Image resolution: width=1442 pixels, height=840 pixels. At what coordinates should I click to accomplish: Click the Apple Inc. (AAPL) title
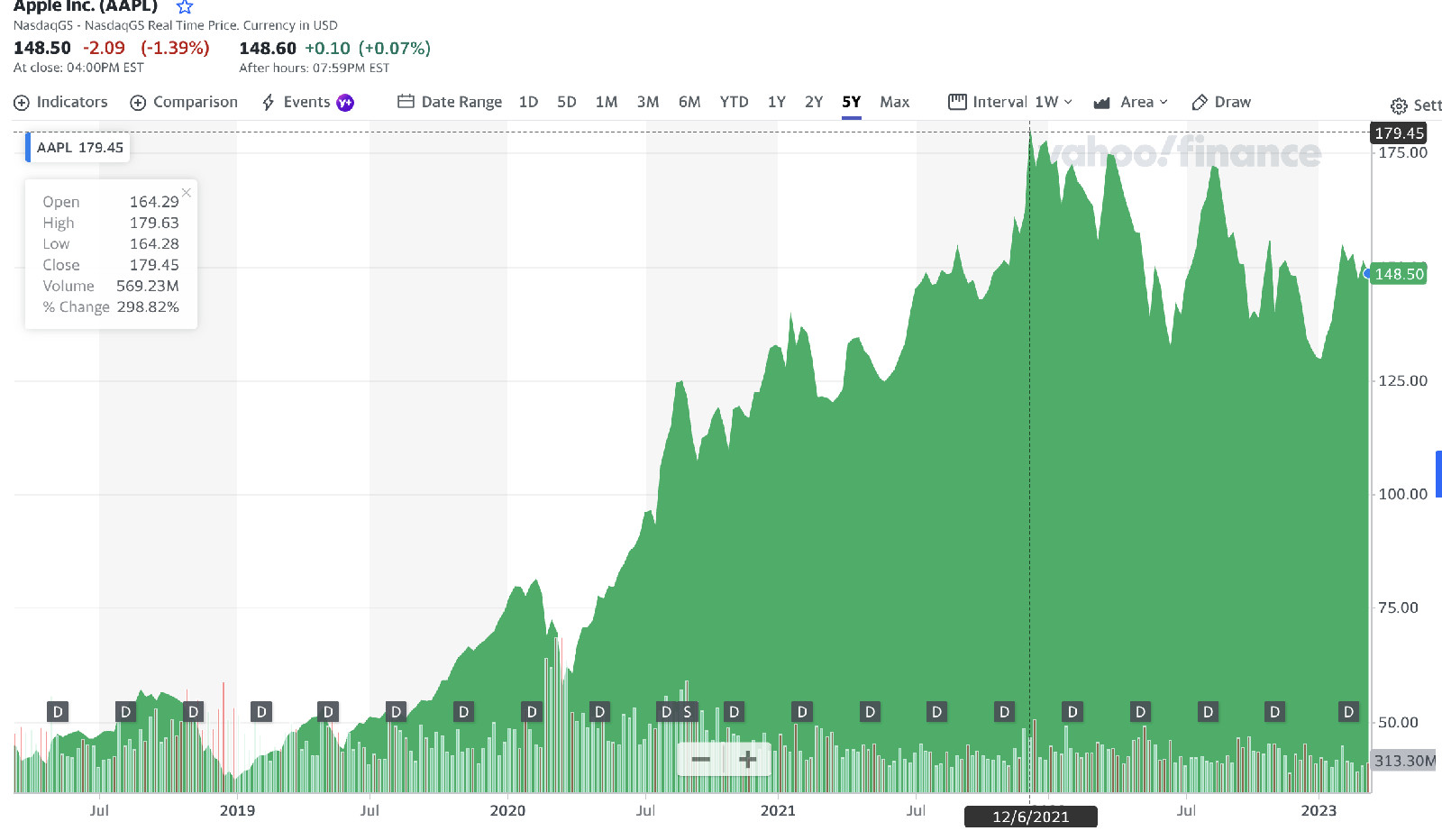pyautogui.click(x=86, y=6)
